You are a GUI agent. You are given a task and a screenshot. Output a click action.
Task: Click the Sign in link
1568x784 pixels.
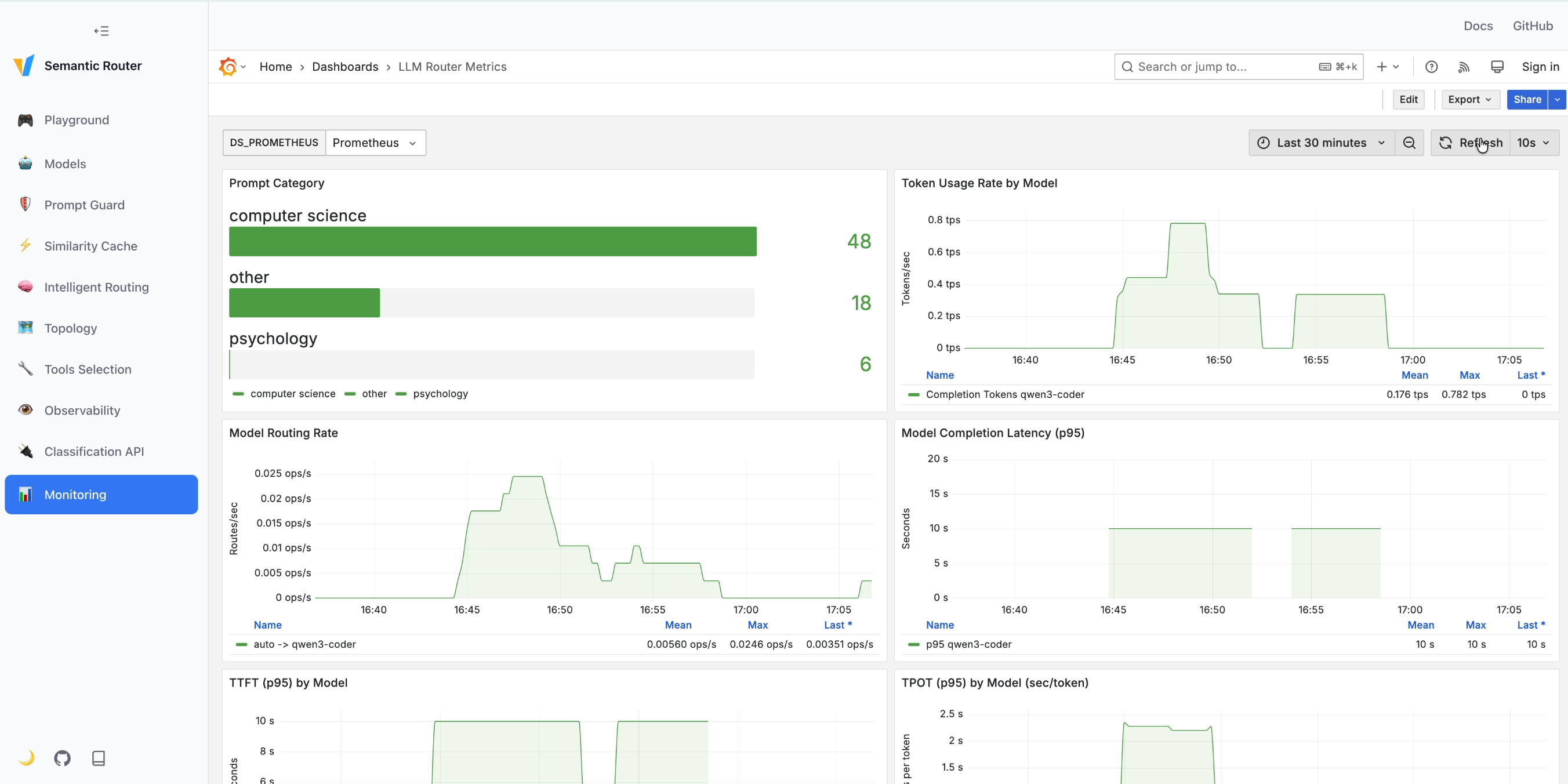[x=1540, y=66]
